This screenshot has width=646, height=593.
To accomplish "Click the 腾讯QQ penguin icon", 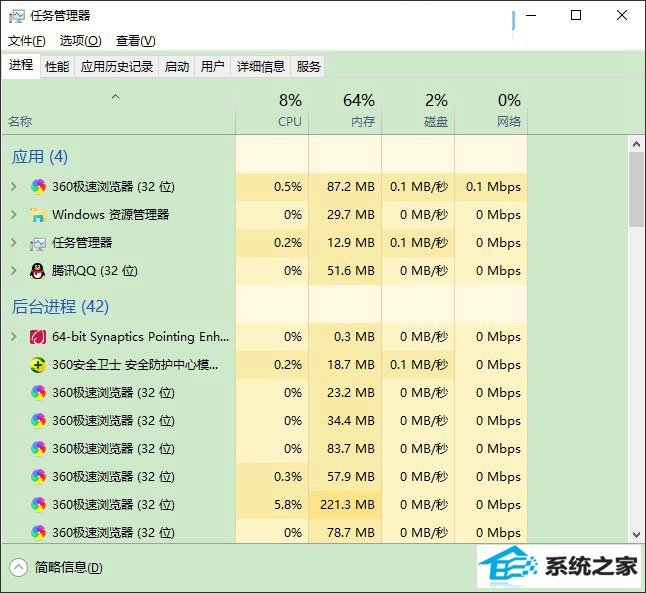I will 37,271.
